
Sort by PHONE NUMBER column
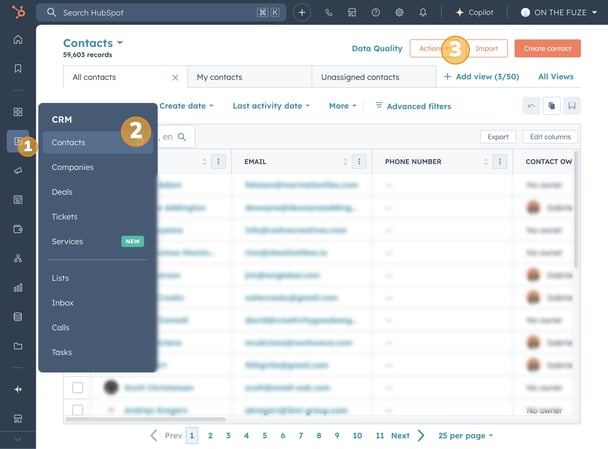point(485,162)
